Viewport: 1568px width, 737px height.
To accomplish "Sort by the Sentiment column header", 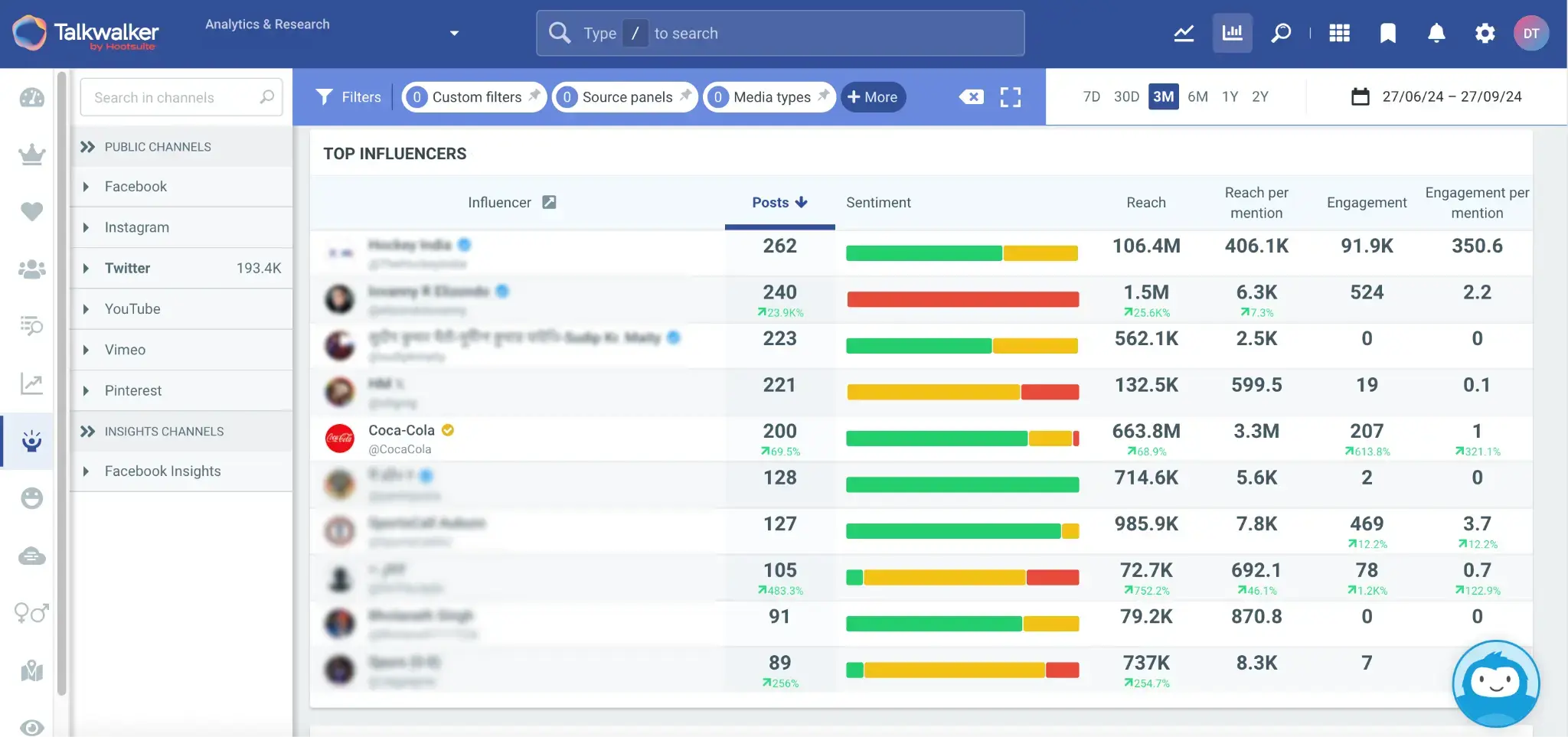I will pos(878,202).
